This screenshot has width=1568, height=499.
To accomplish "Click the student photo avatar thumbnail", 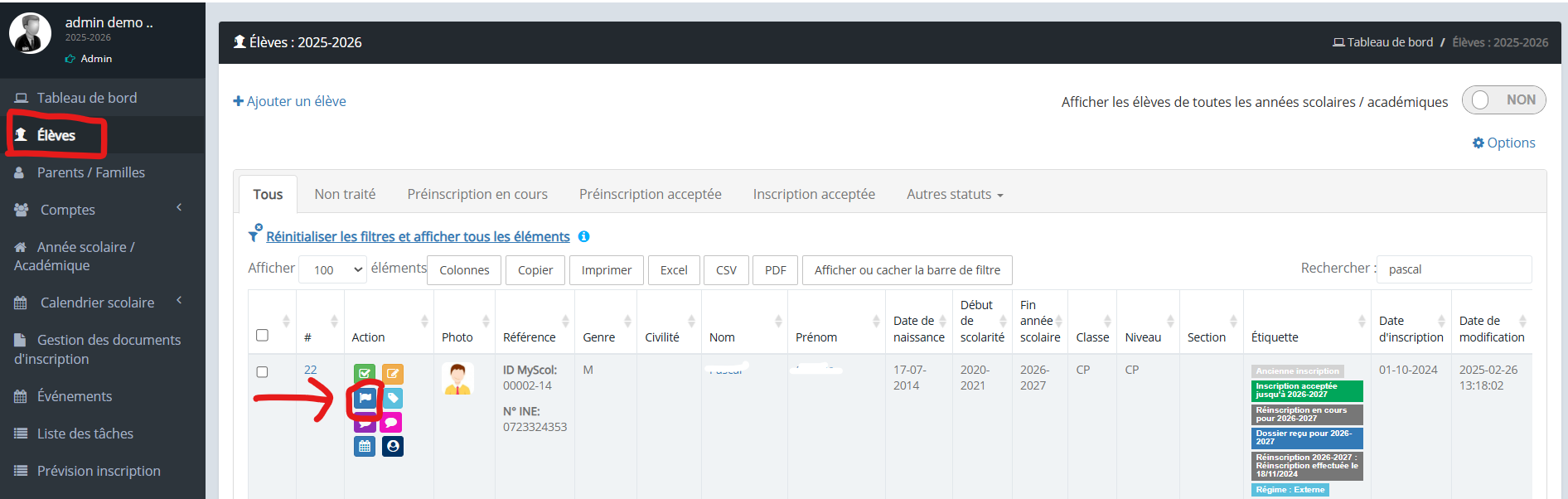I will point(457,378).
